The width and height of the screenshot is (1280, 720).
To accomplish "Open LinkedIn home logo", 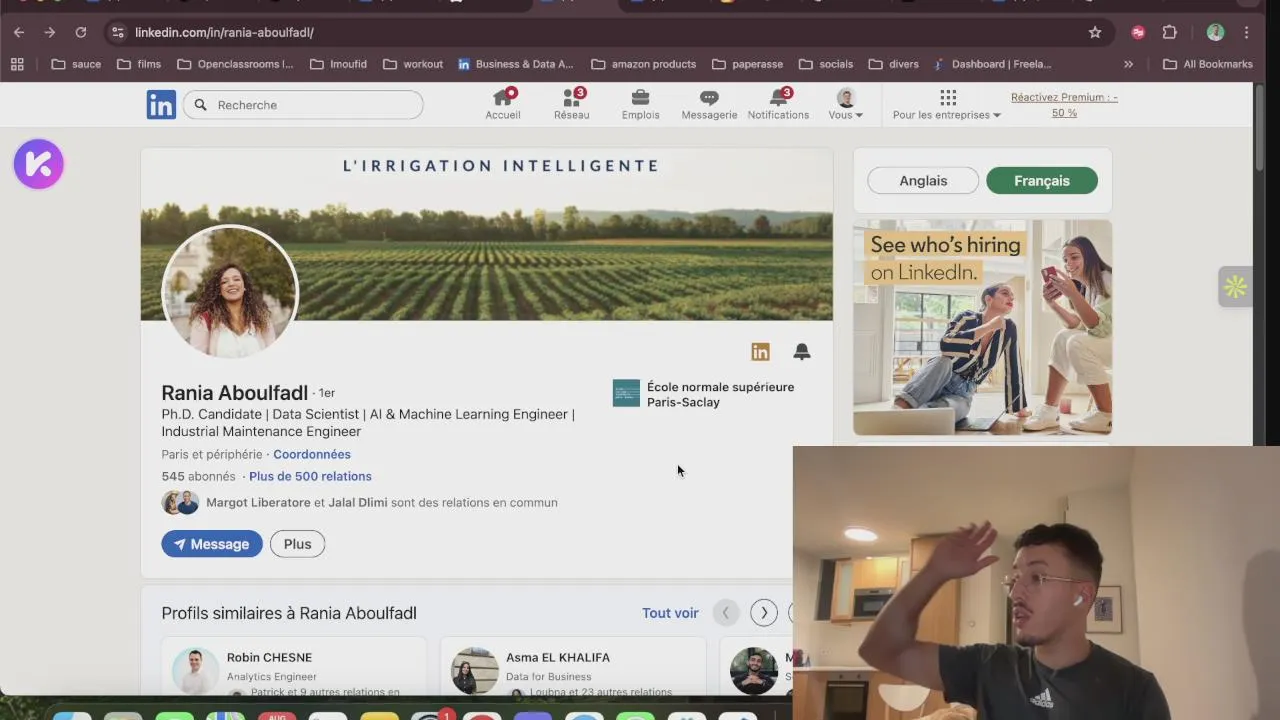I will coord(161,104).
